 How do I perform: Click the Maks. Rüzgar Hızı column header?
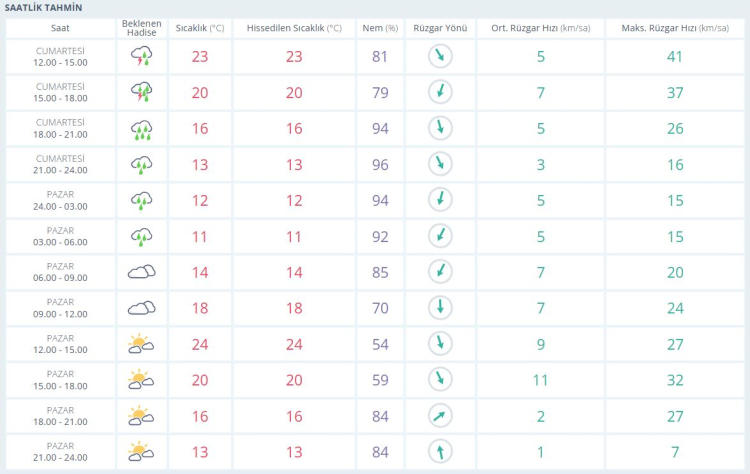pyautogui.click(x=675, y=28)
